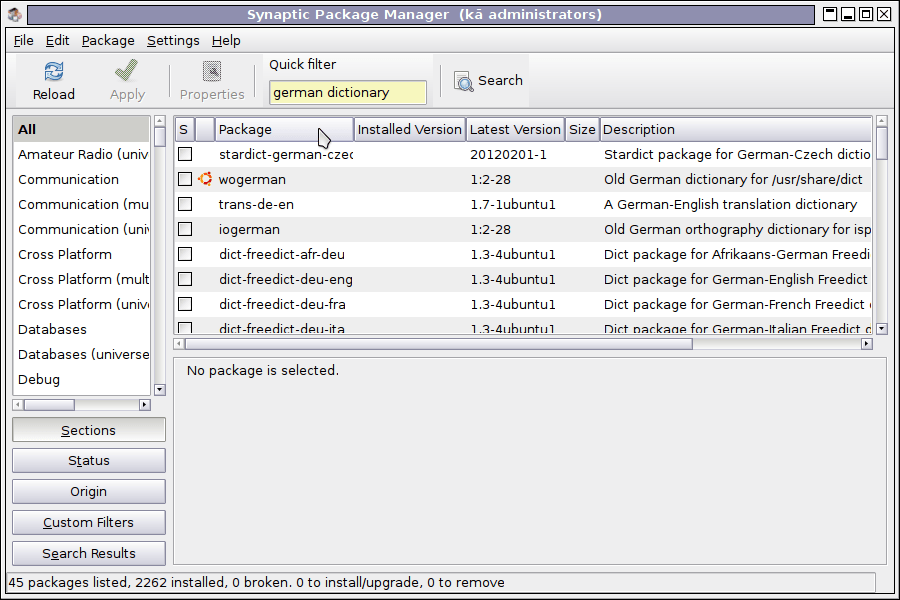The image size is (900, 600).
Task: Click the package list scroll down arrow
Action: 882,329
